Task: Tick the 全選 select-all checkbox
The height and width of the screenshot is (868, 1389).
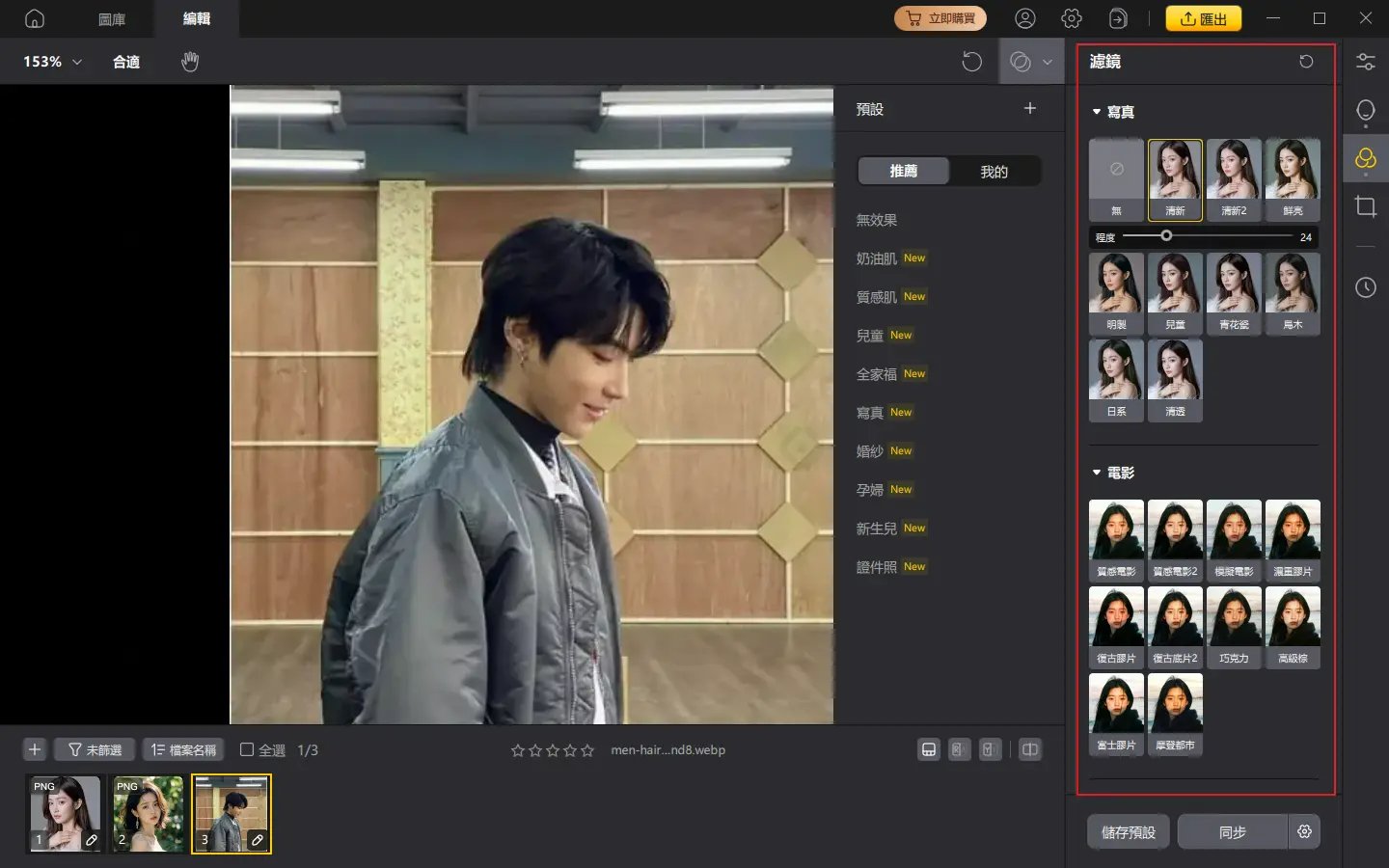Action: [x=247, y=749]
